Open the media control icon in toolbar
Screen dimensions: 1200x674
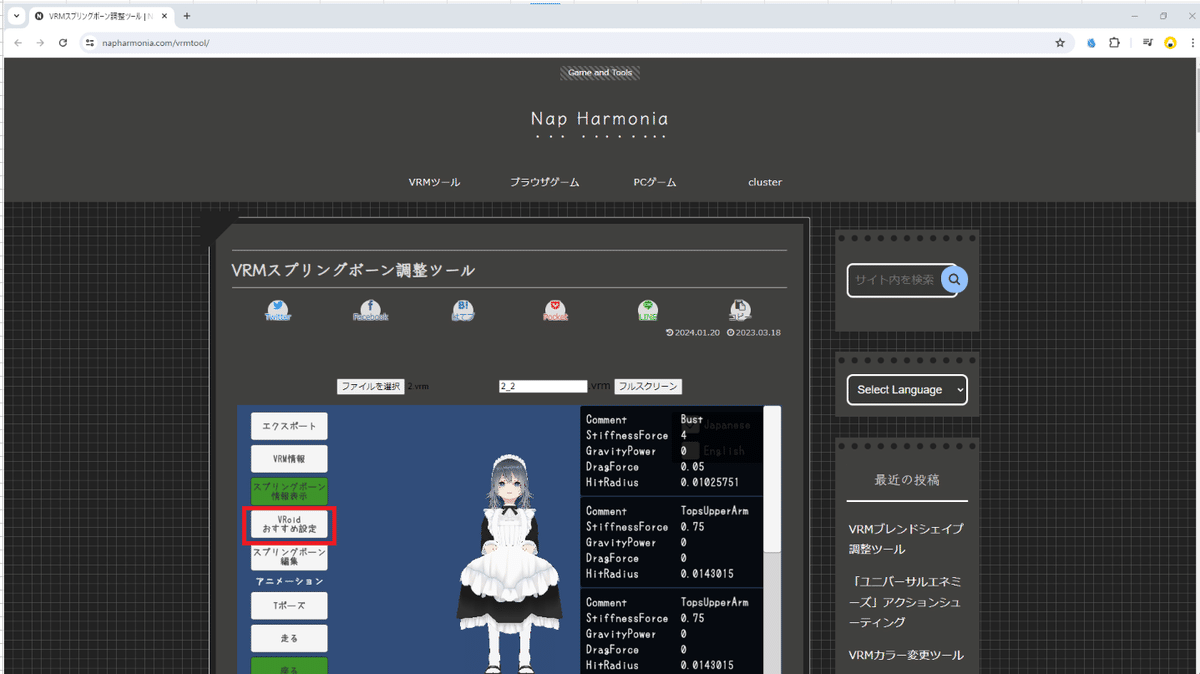coord(1148,43)
